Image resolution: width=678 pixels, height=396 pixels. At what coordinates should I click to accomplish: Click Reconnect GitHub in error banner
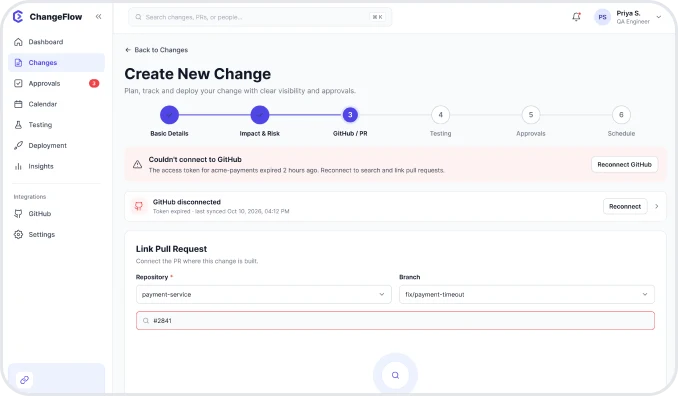coord(624,165)
